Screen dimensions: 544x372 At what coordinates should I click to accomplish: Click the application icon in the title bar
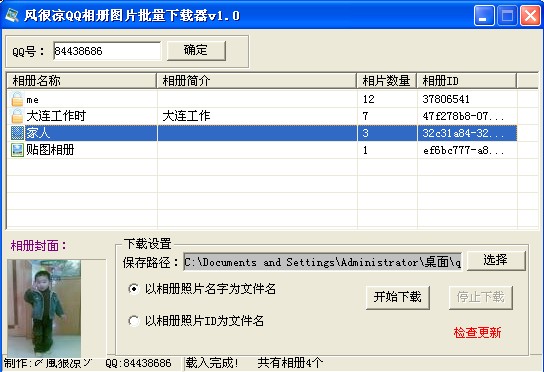[x=12, y=15]
